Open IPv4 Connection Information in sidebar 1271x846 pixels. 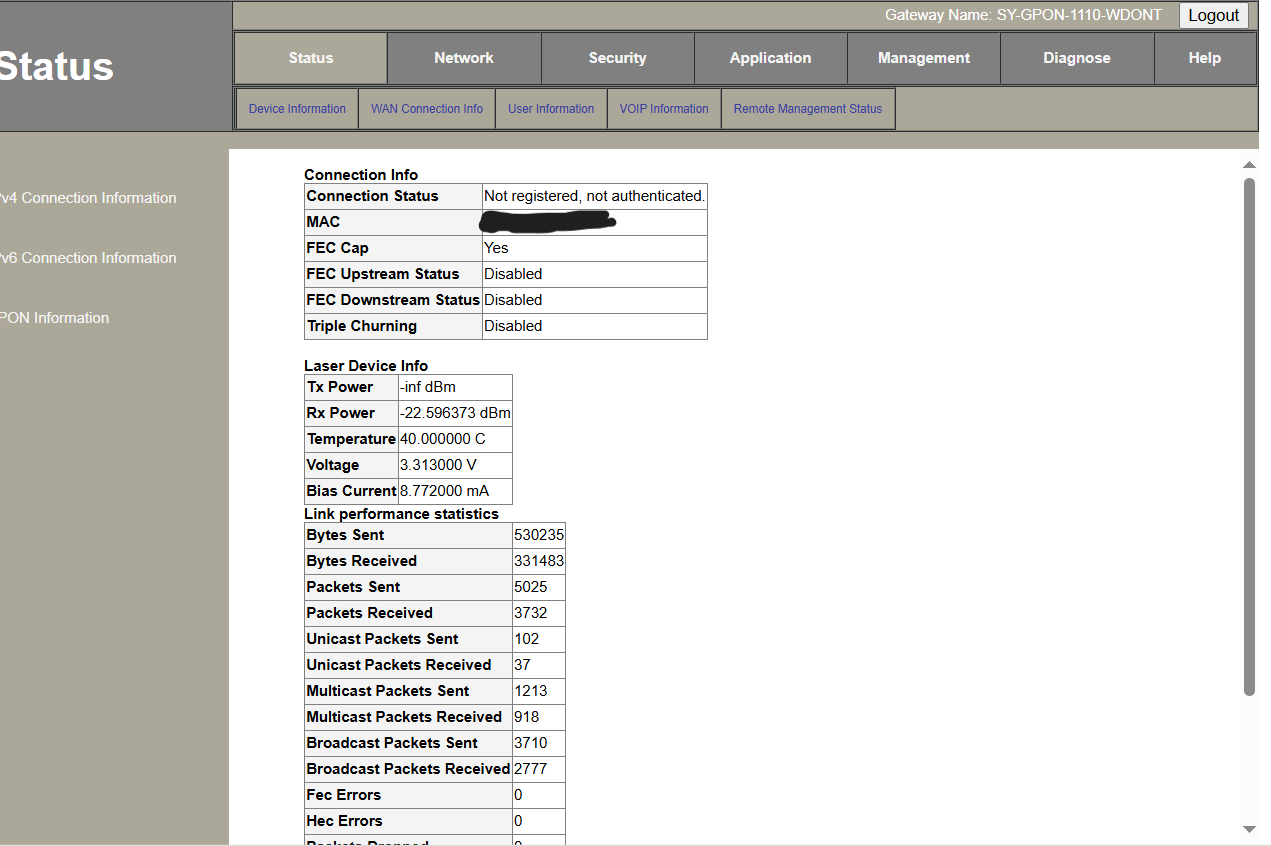[90, 198]
